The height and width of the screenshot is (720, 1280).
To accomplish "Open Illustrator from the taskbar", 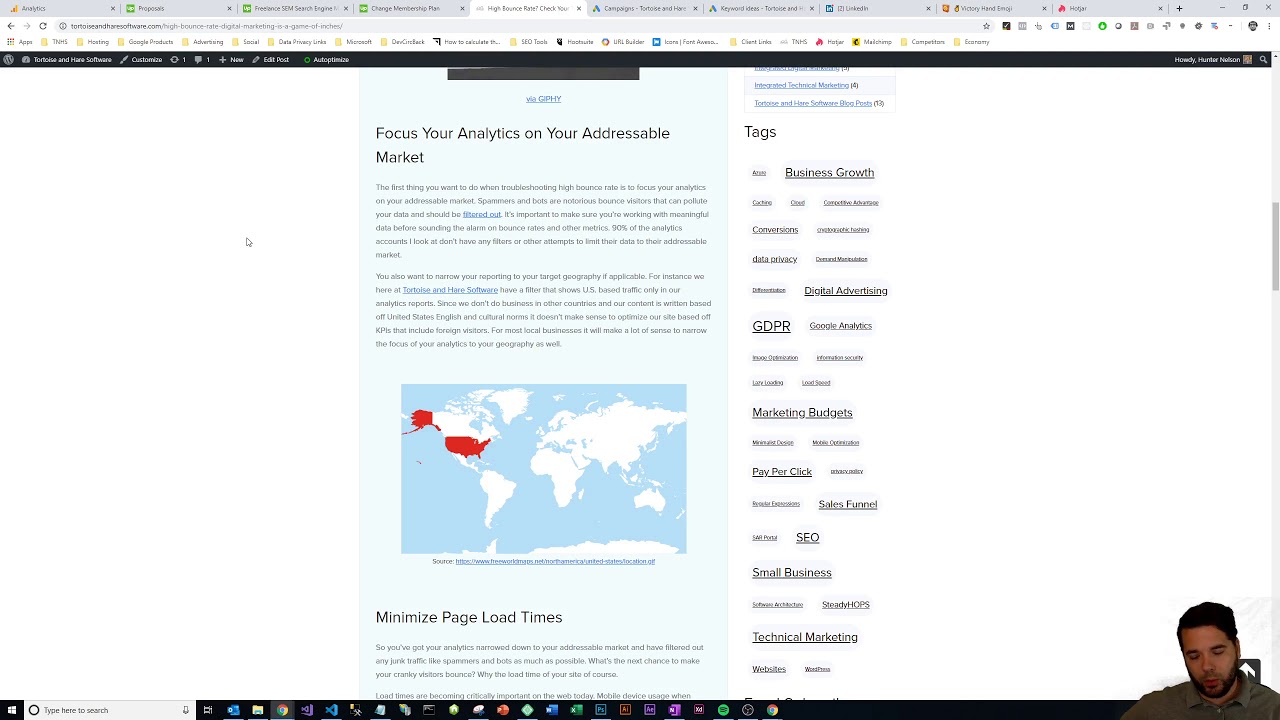I will click(x=625, y=710).
